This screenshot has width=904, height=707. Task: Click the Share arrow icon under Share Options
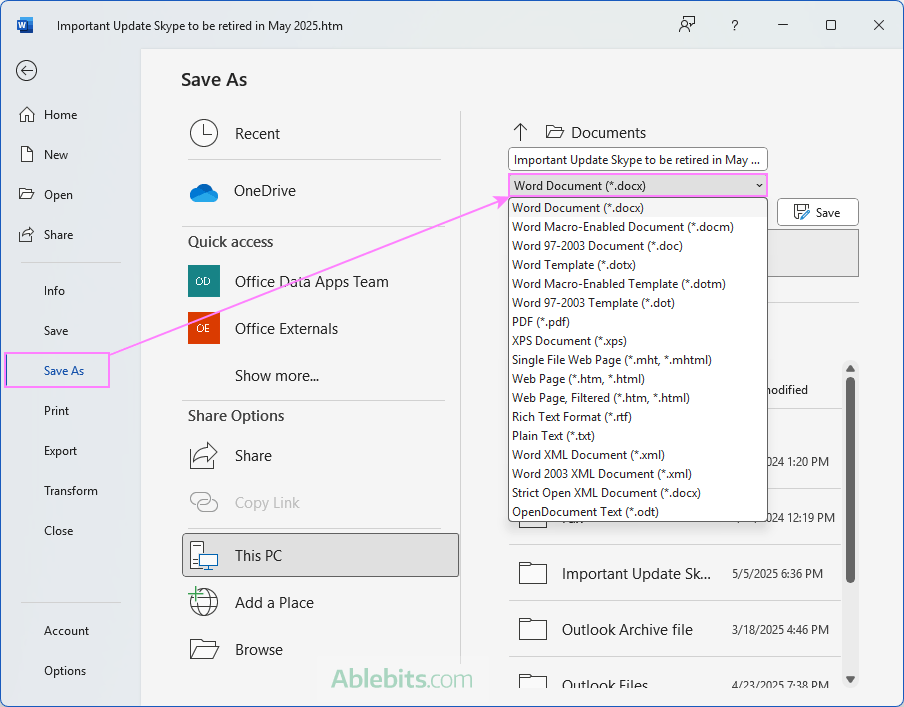pyautogui.click(x=204, y=456)
